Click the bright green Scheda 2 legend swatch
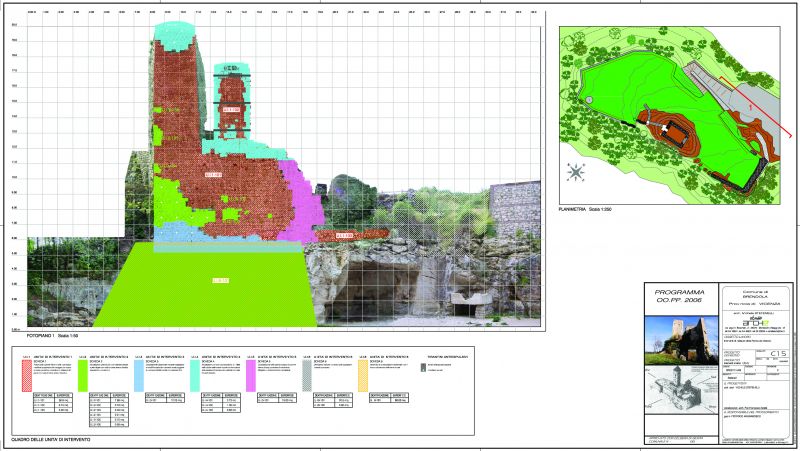 [83, 375]
